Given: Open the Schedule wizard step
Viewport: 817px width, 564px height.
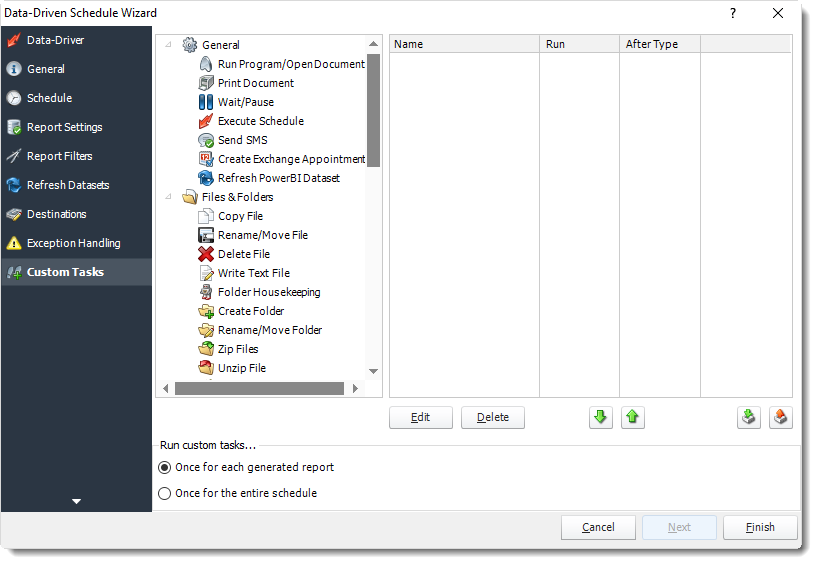Looking at the screenshot, I should point(76,98).
